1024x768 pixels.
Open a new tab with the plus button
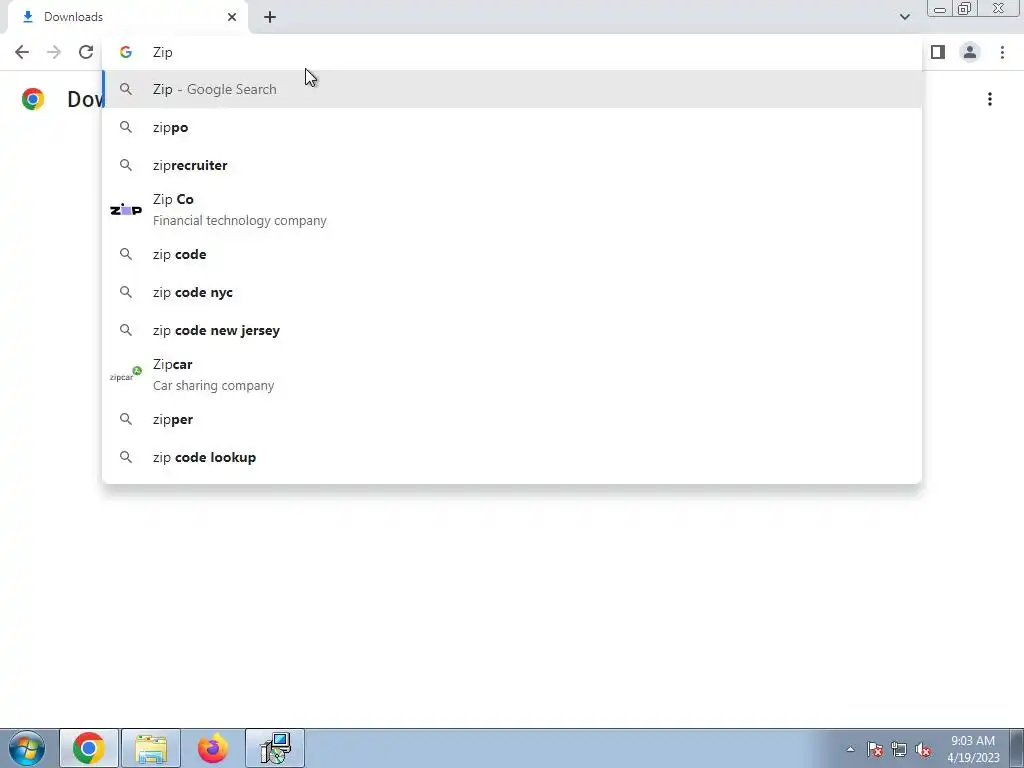click(x=270, y=17)
